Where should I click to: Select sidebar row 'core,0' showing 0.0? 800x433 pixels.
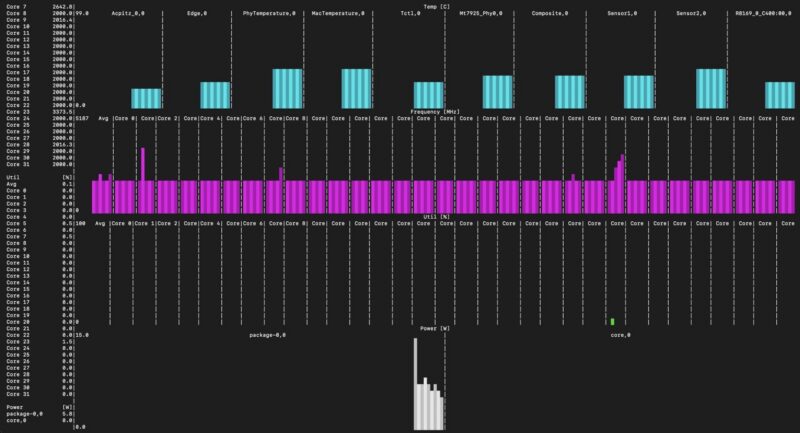pos(40,421)
